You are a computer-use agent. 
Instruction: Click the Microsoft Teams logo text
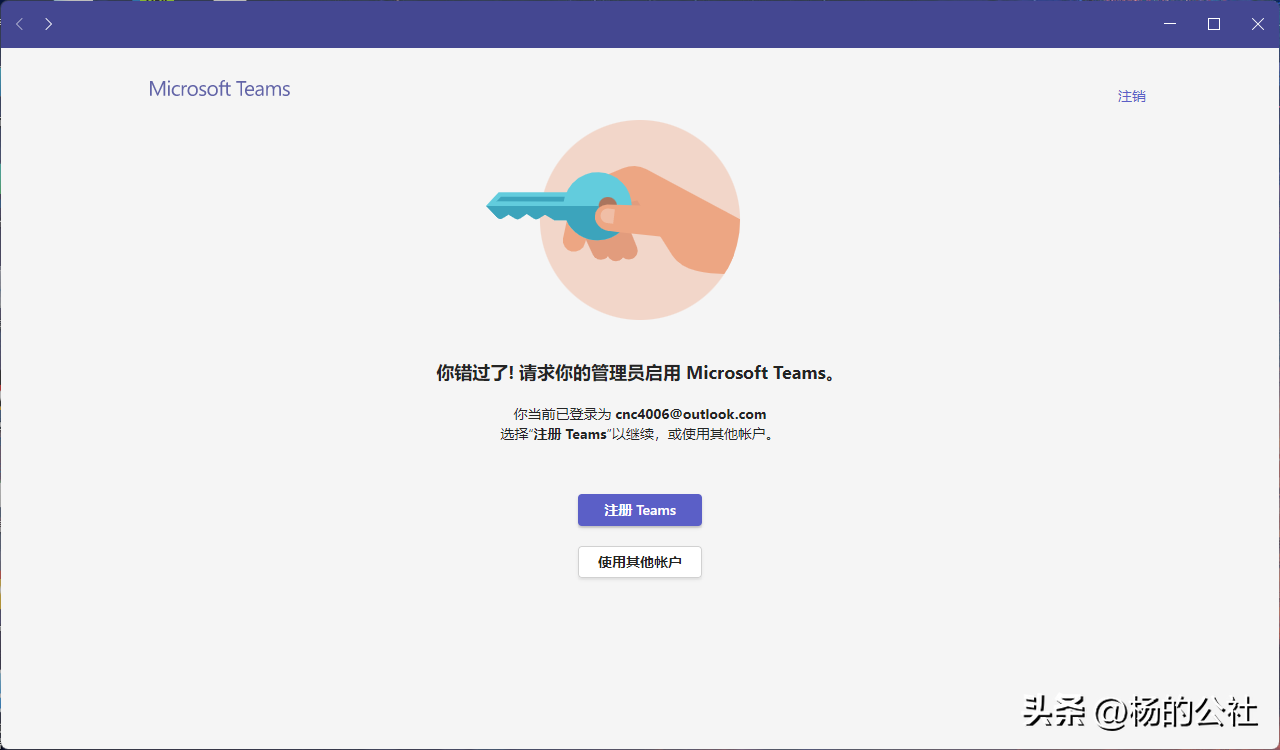(x=219, y=89)
